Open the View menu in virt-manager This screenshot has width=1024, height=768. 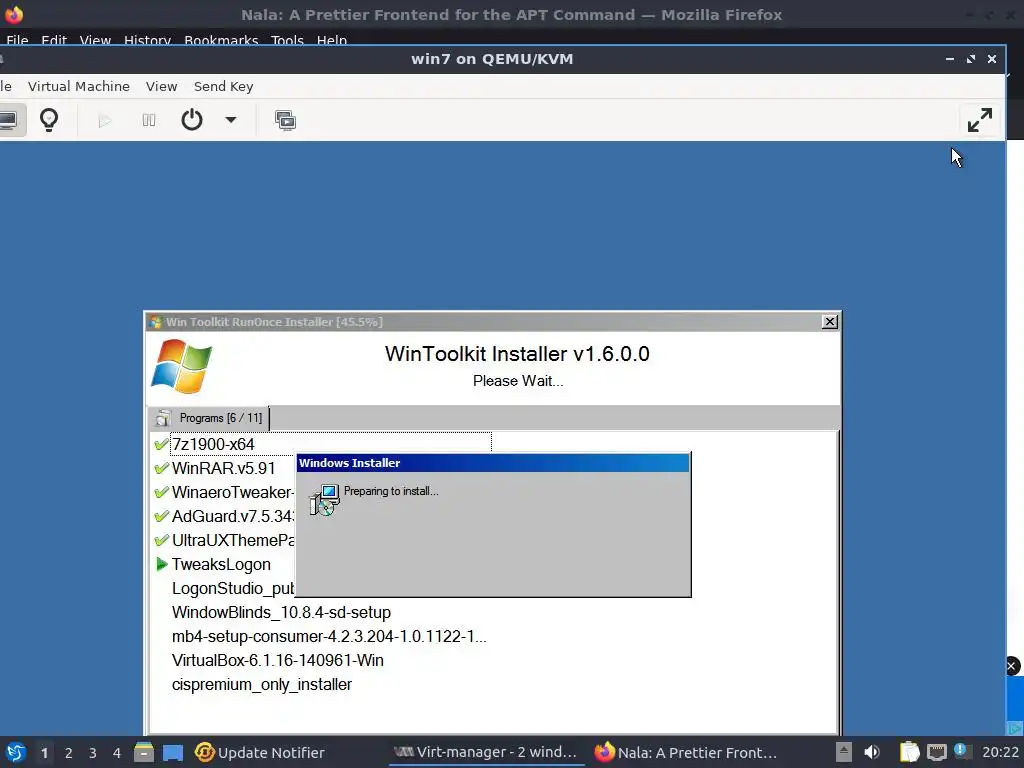click(161, 86)
